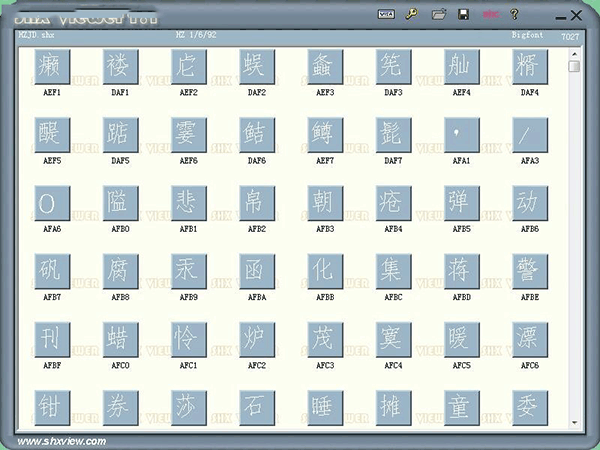Open a font file with folder icon

coord(438,14)
